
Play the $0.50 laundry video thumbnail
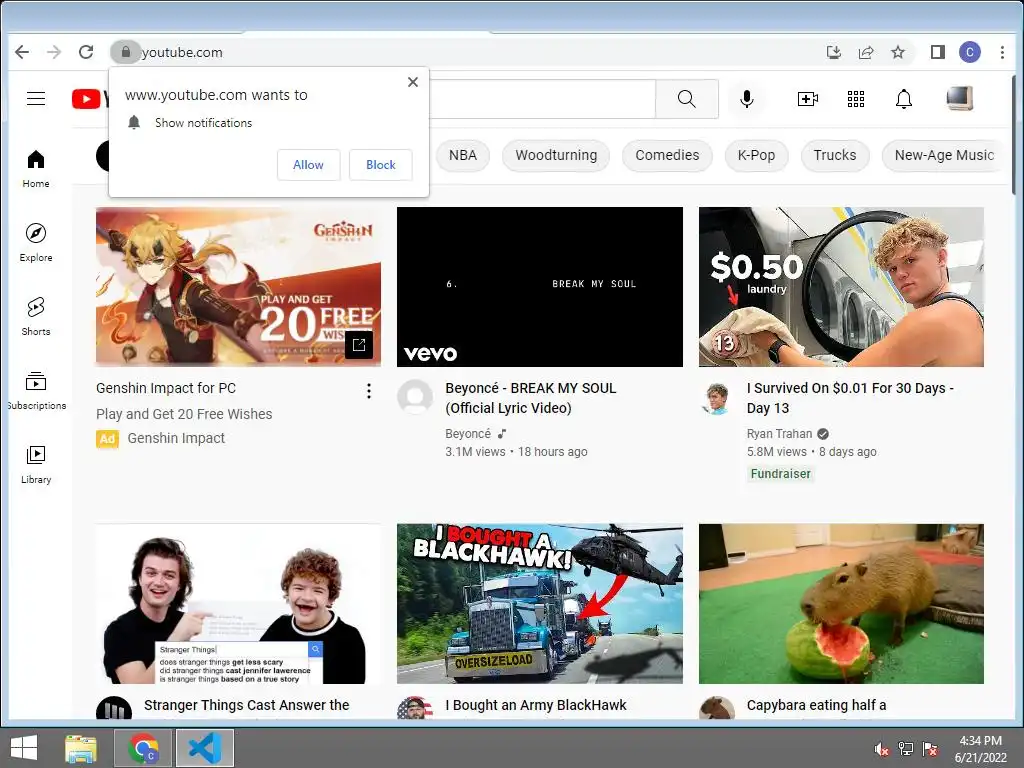(841, 287)
